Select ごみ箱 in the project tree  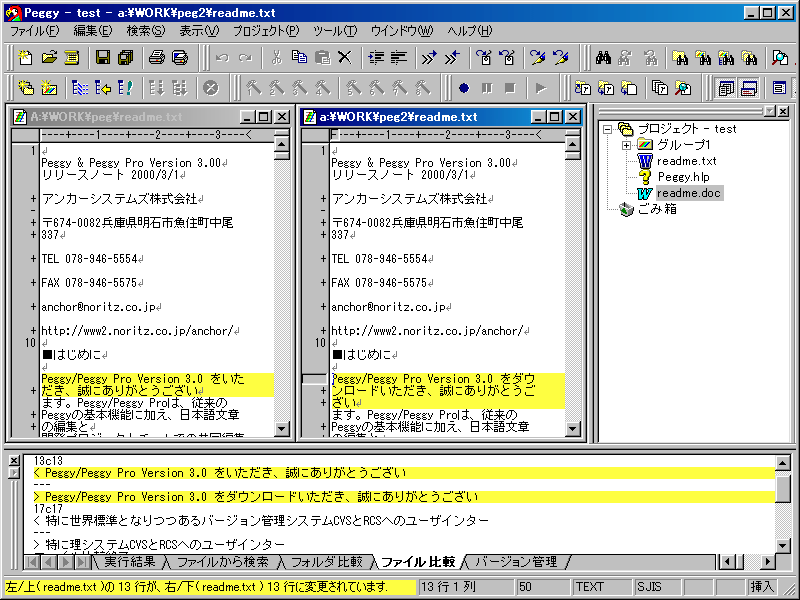tap(657, 209)
